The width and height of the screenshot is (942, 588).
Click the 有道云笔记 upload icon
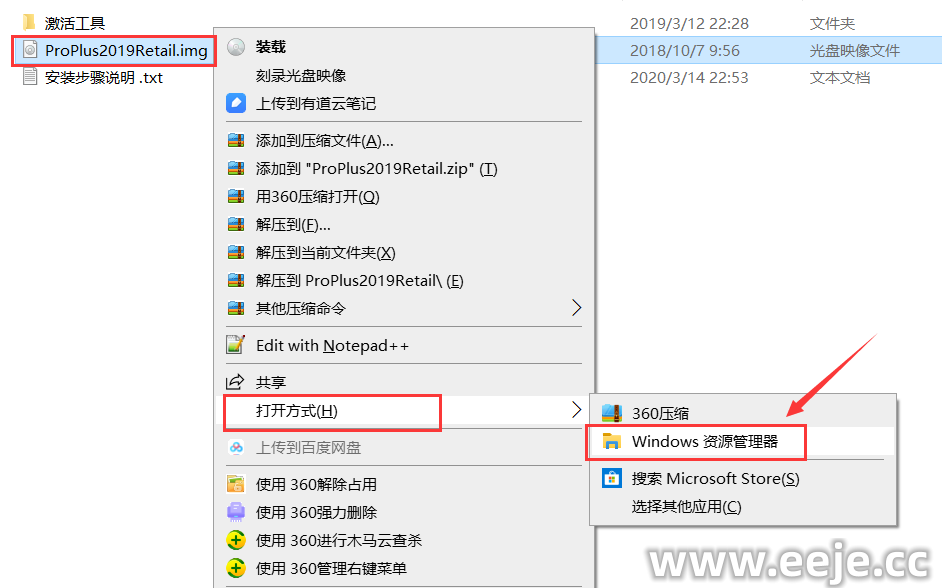pos(236,103)
